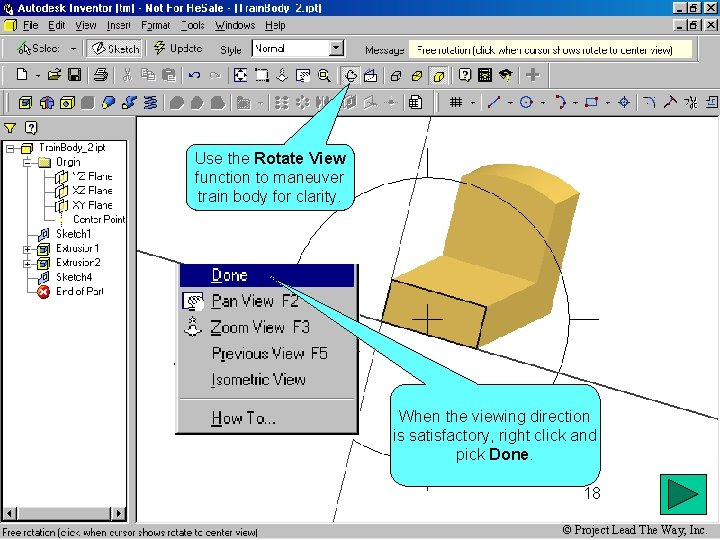Click the browser scrollbar right arrow
The image size is (720, 540).
click(118, 513)
